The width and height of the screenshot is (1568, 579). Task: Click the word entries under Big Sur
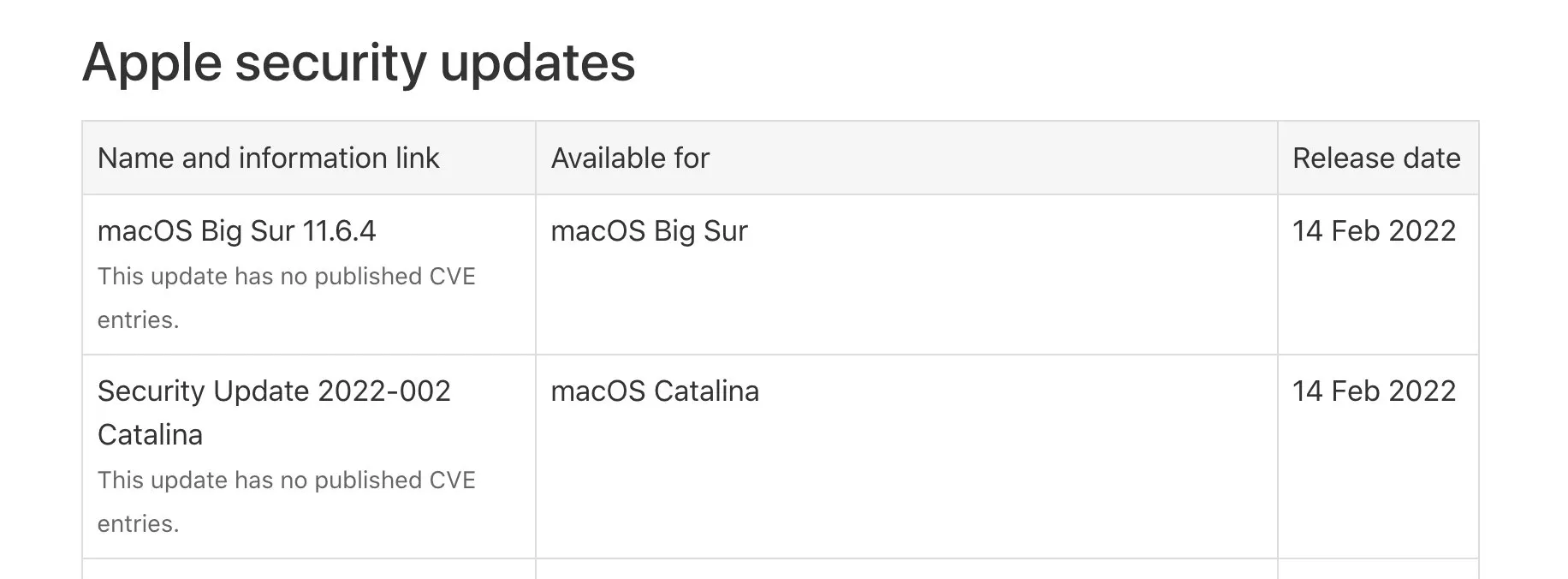click(x=138, y=320)
